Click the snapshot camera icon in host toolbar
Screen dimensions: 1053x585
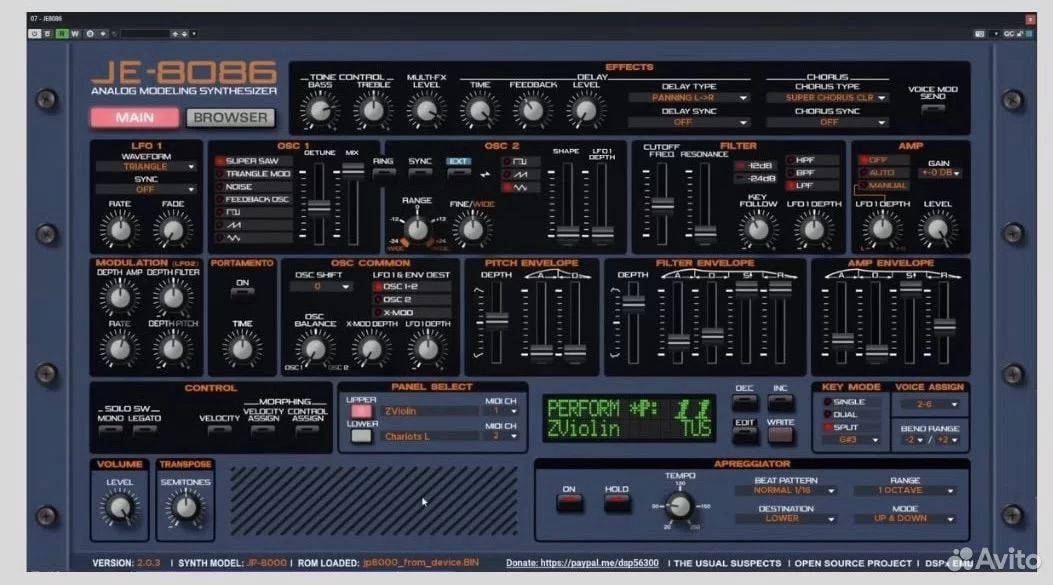click(980, 34)
